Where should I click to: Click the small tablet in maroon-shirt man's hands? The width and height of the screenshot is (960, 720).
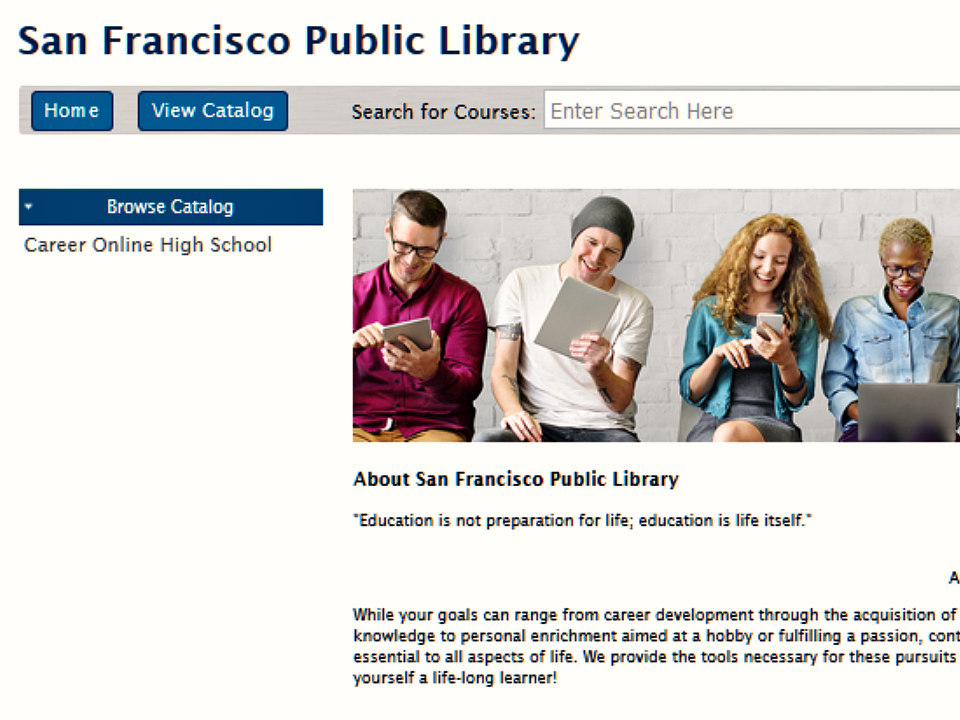pos(408,334)
